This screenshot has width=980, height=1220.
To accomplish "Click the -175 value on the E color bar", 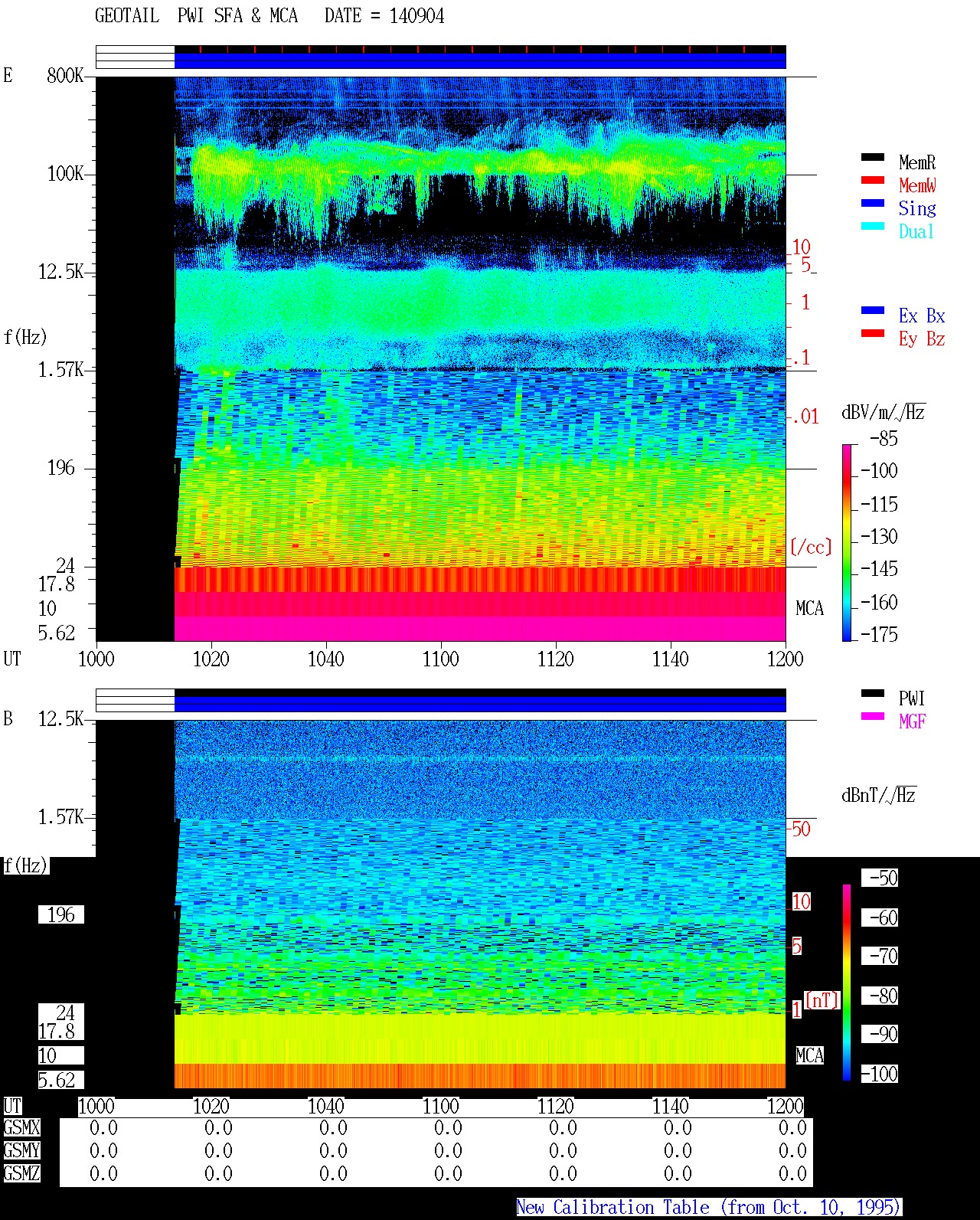I will [879, 635].
